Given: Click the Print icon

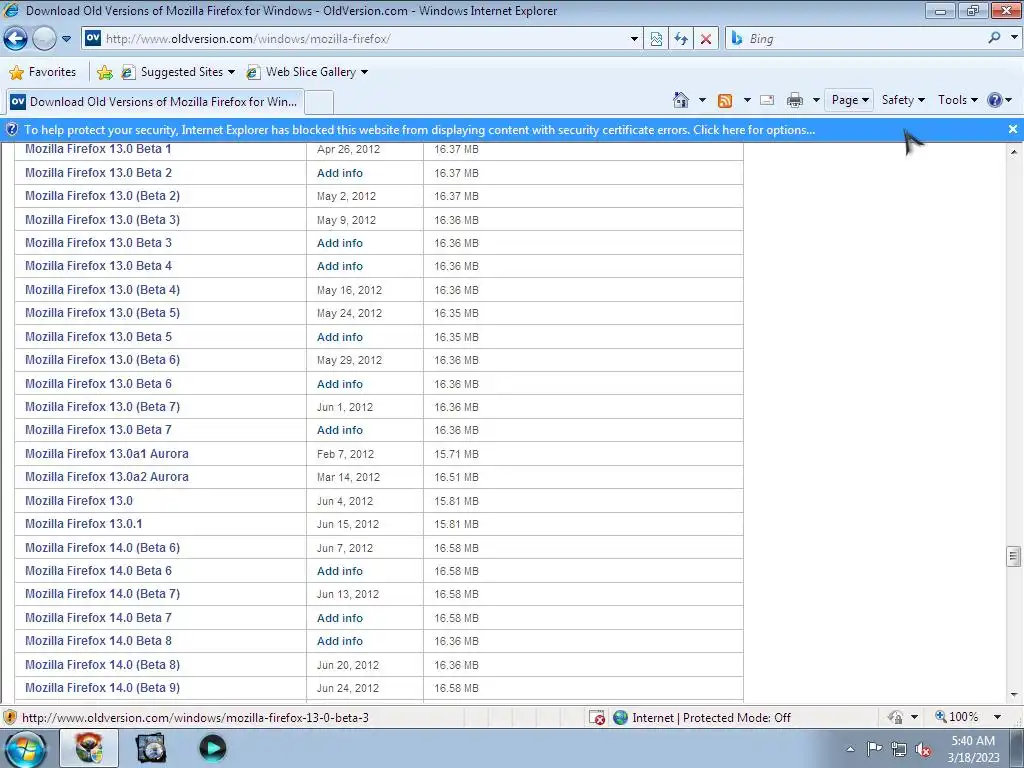Looking at the screenshot, I should coord(795,100).
